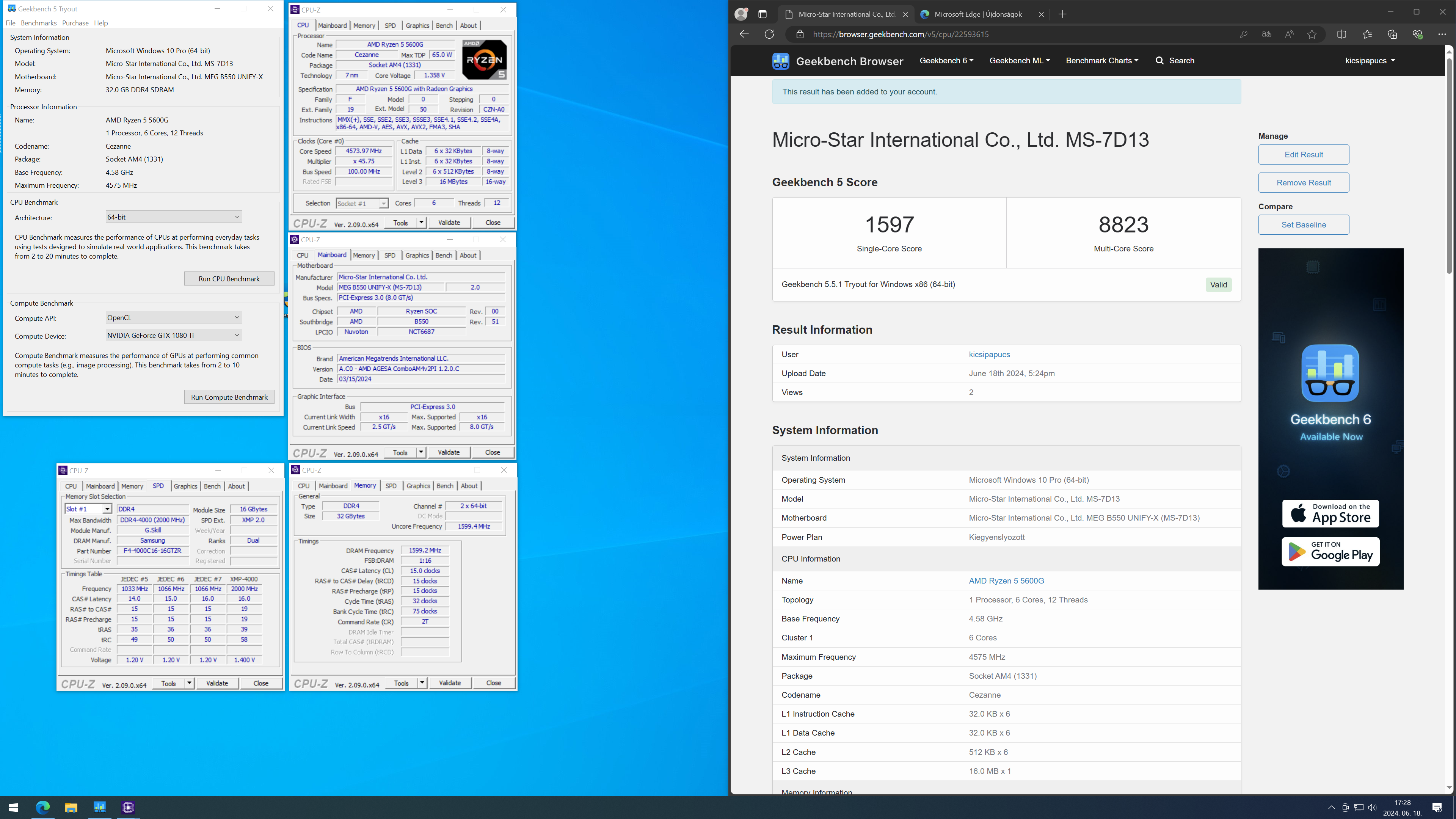Open the Geekbench Help menu
This screenshot has height=819, width=1456.
click(x=100, y=23)
